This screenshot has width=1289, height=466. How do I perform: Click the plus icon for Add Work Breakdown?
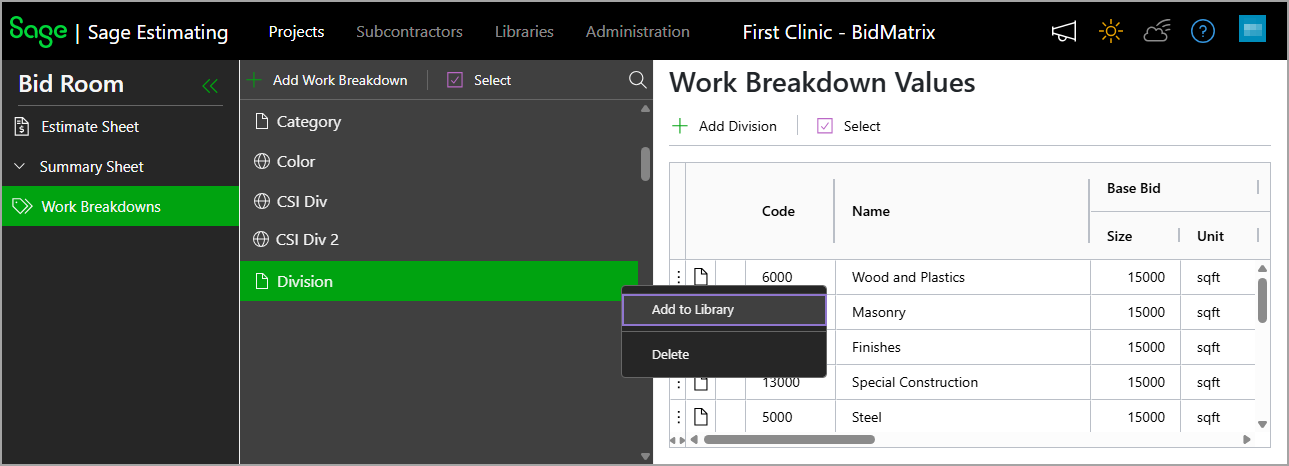[x=254, y=80]
